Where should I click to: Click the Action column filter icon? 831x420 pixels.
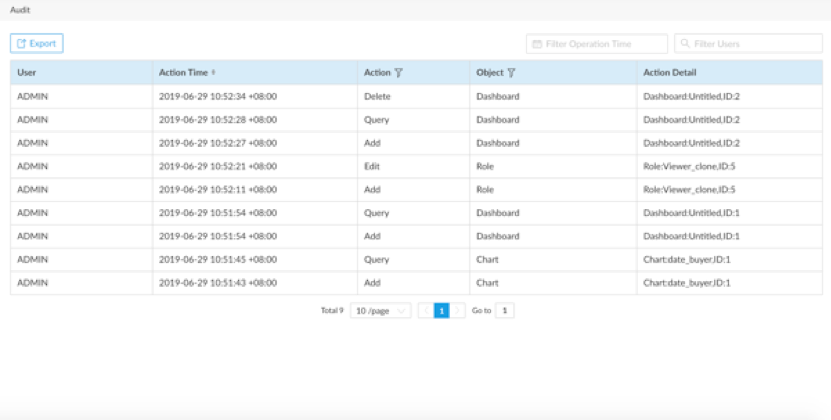[x=399, y=73]
